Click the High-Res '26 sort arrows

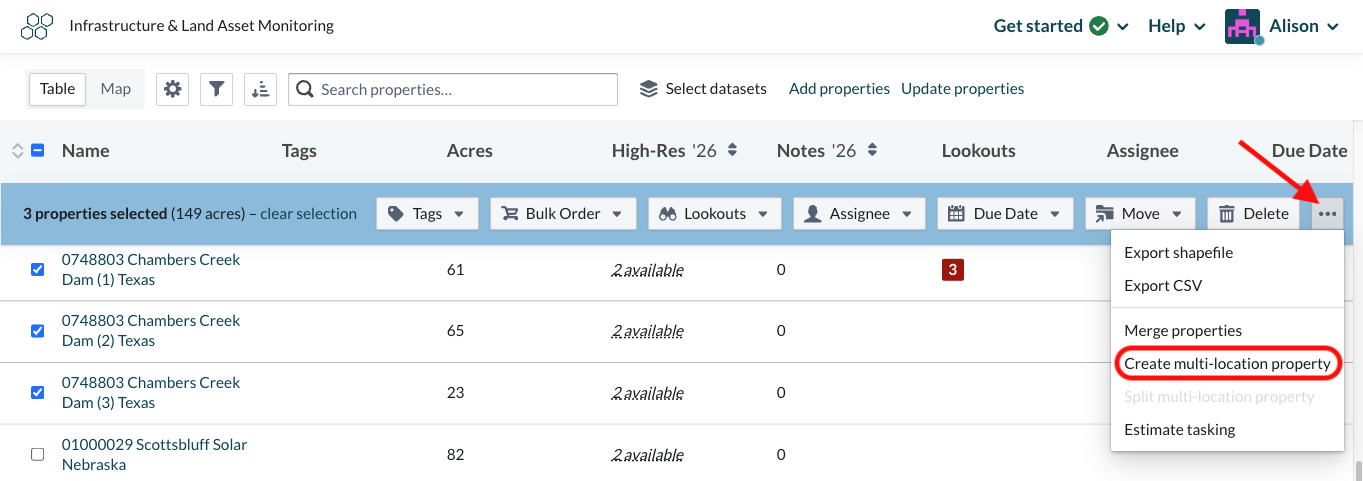[x=732, y=151]
